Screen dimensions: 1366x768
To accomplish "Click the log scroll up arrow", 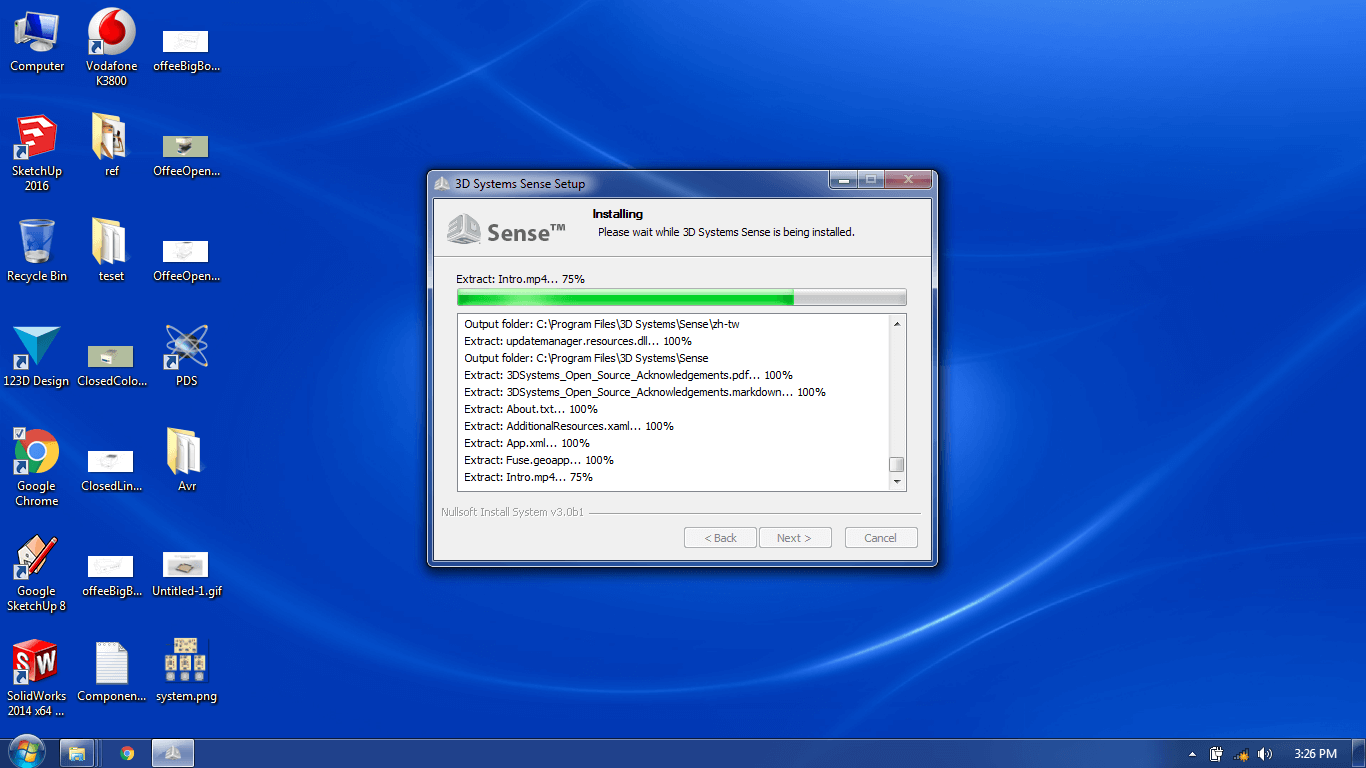I will coord(897,324).
